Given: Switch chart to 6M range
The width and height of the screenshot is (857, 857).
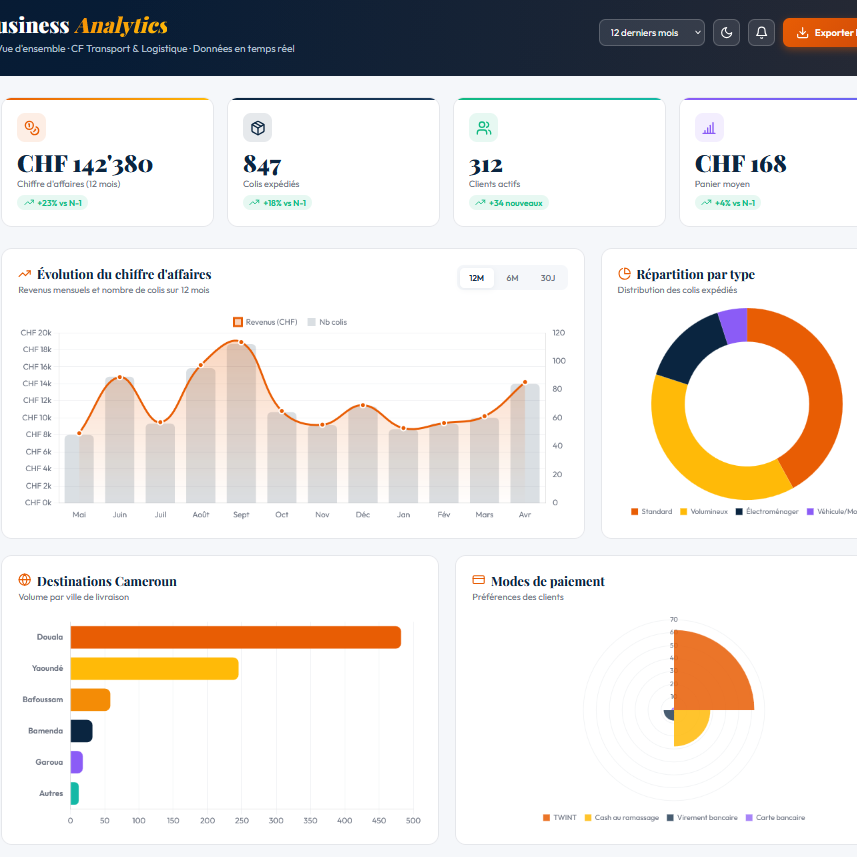Looking at the screenshot, I should [x=512, y=278].
